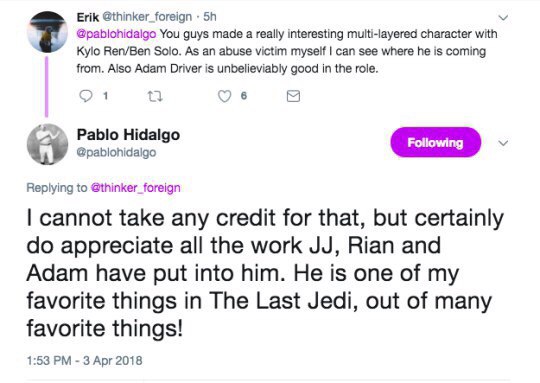Click the @thinker_foreign handle next to Erik
The height and width of the screenshot is (383, 540).
point(147,17)
